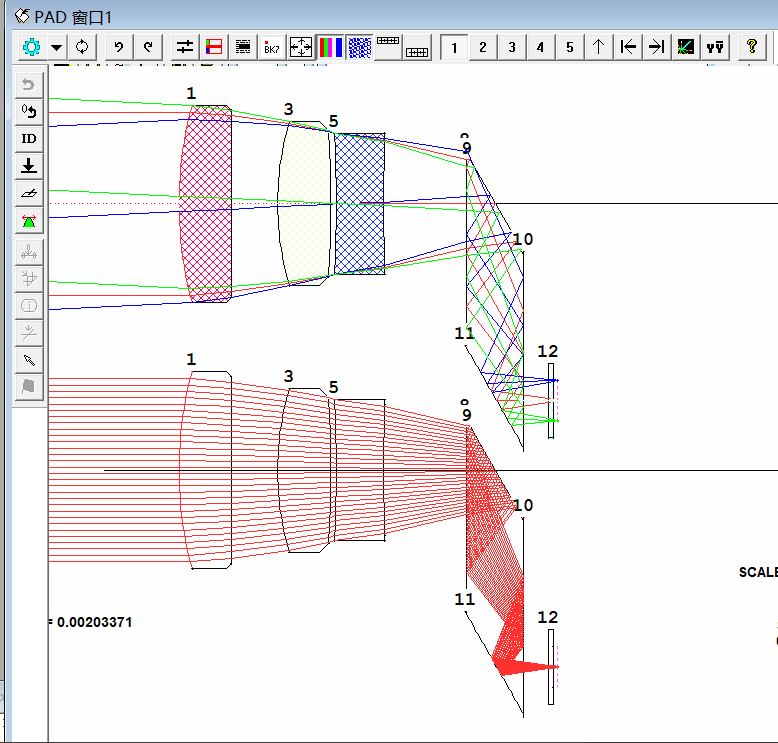Open the BK7 glass table icon
Image resolution: width=778 pixels, height=743 pixels.
272,47
